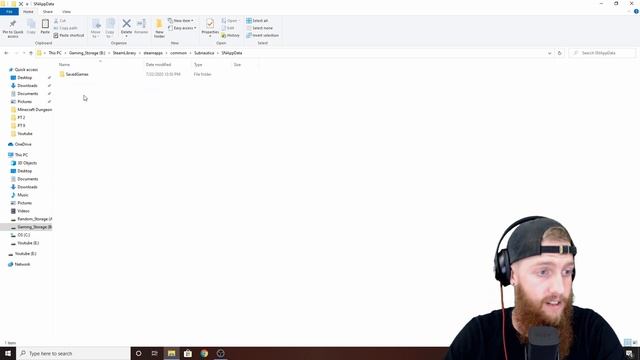The width and height of the screenshot is (640, 360).
Task: Go back with the back arrow
Action: (6, 53)
